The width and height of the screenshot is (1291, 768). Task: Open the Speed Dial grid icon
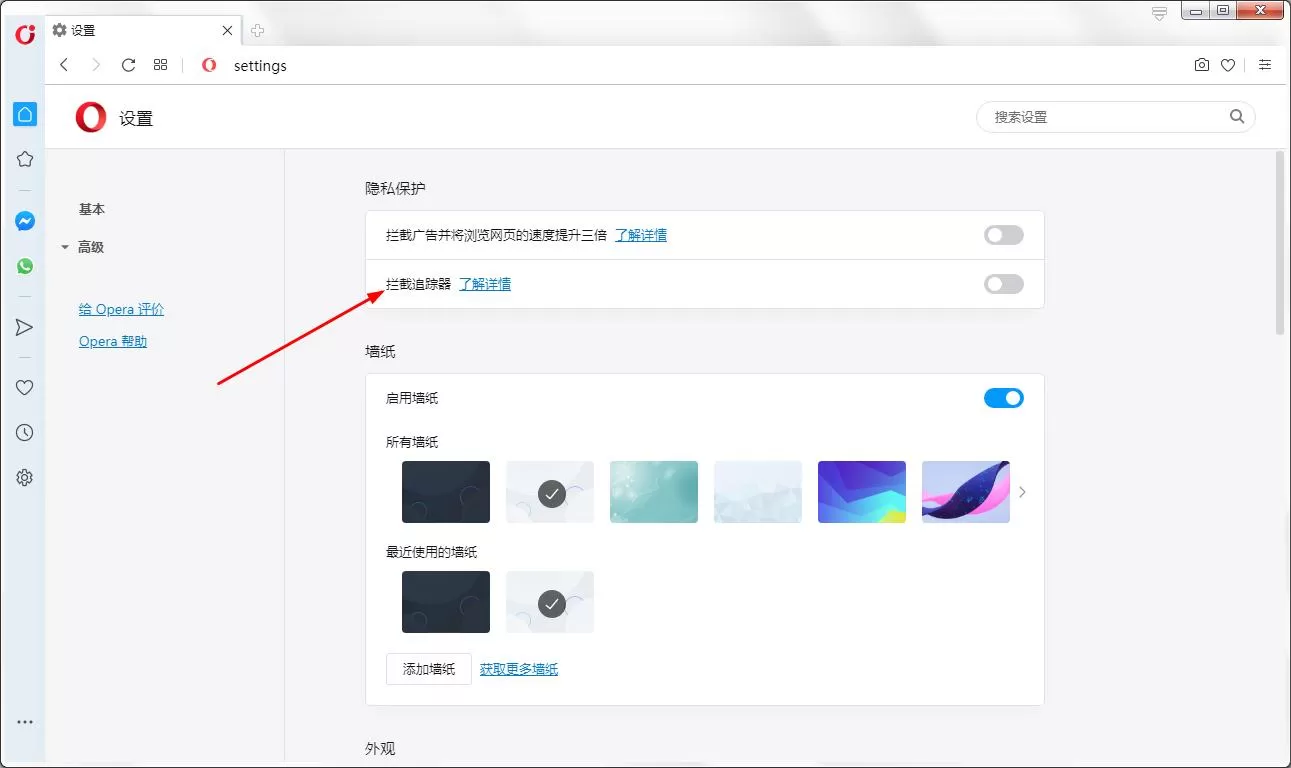tap(160, 65)
